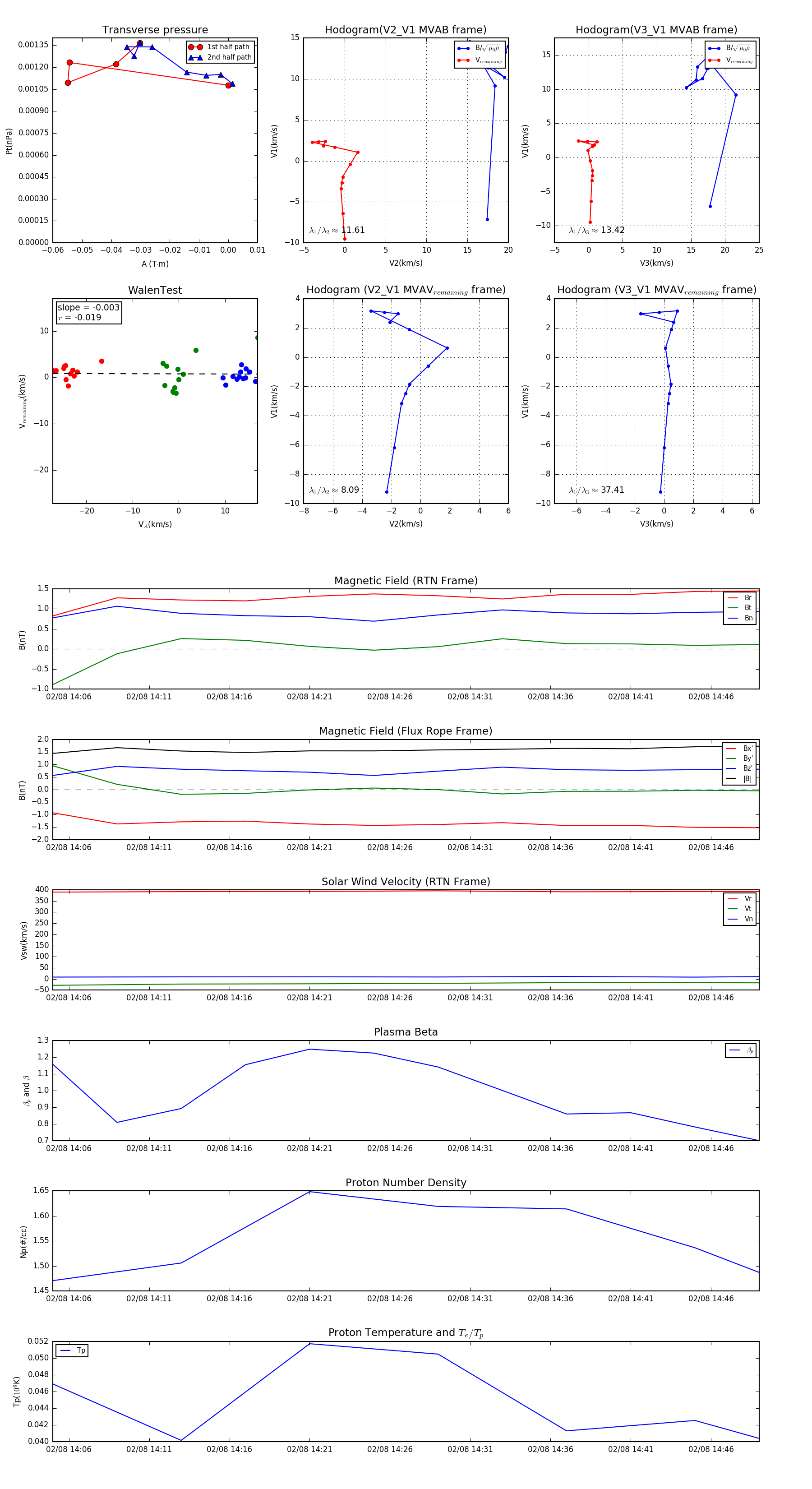Select the Bx' legend entry
Image resolution: width=812 pixels, height=1489 pixels.
[739, 748]
